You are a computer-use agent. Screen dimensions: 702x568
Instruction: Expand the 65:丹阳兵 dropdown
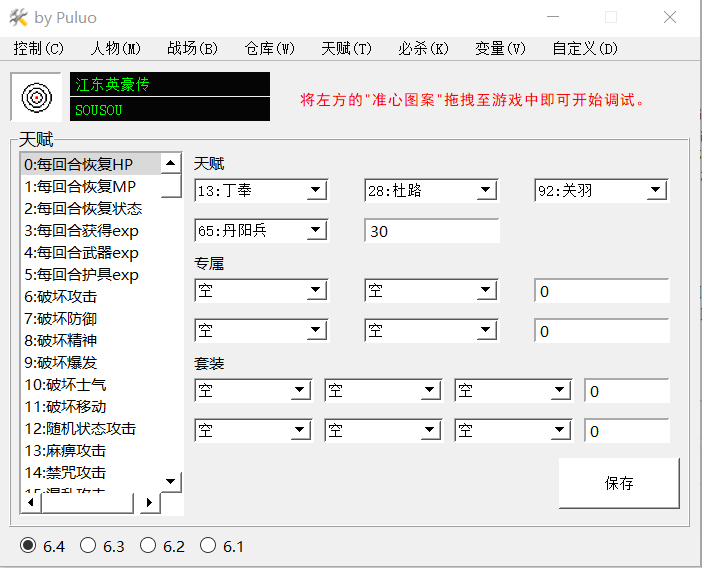(x=316, y=230)
